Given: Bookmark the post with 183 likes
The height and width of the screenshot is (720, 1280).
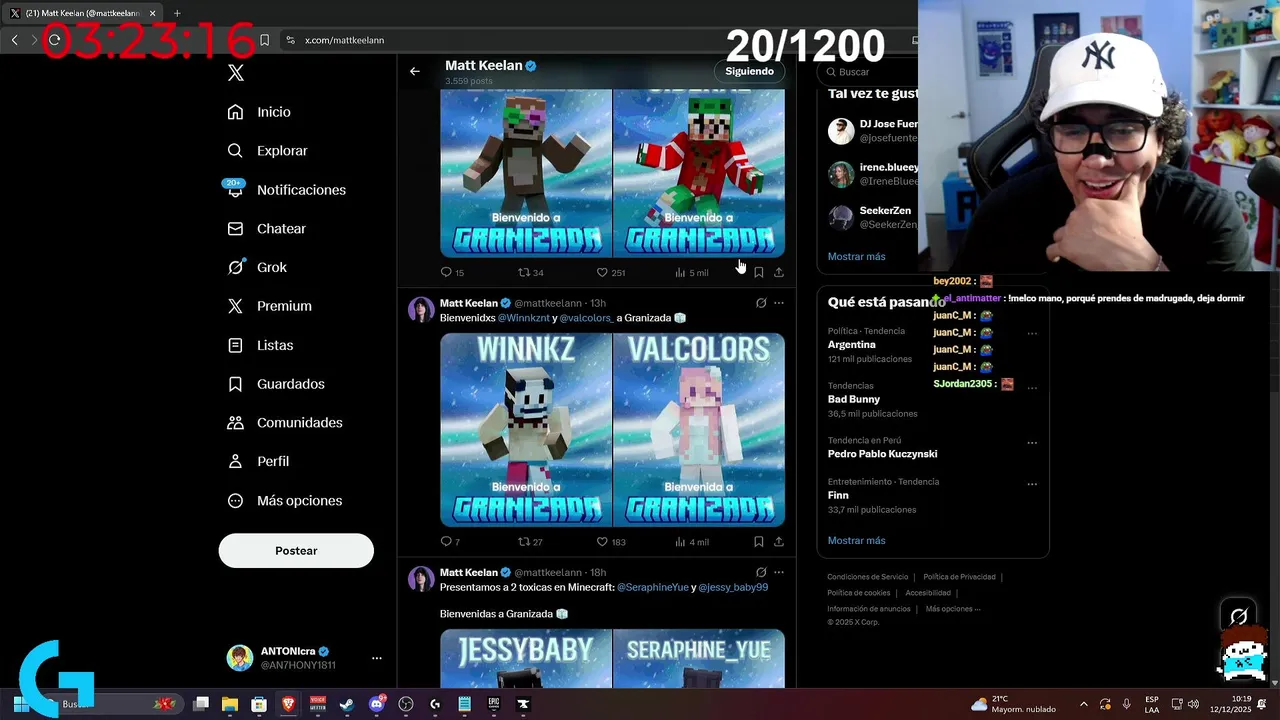Looking at the screenshot, I should 759,542.
